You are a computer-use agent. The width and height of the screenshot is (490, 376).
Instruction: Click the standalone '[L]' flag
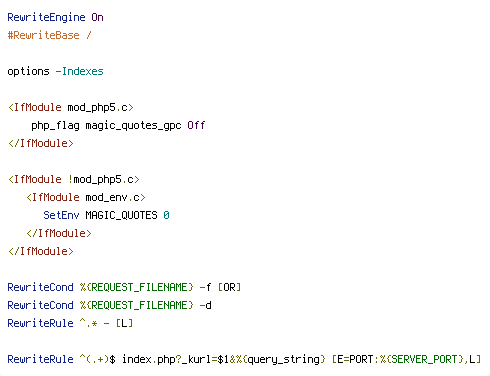(x=124, y=323)
